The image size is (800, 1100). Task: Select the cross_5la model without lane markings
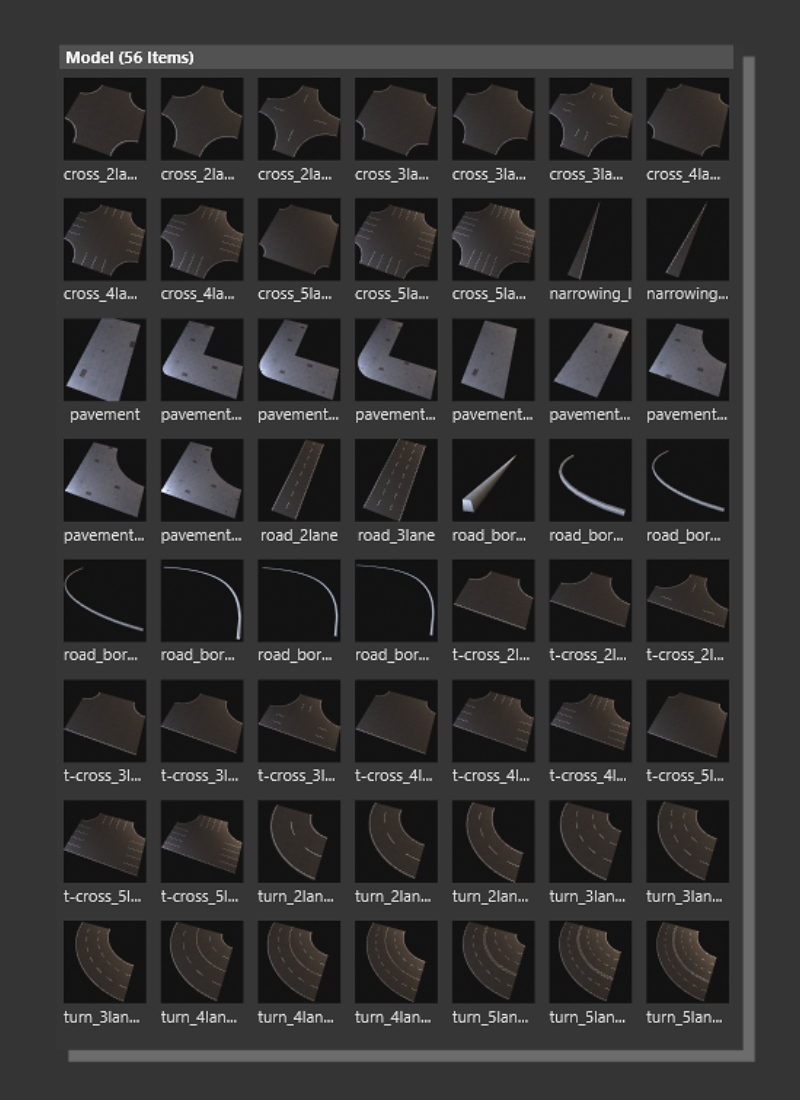pyautogui.click(x=299, y=239)
